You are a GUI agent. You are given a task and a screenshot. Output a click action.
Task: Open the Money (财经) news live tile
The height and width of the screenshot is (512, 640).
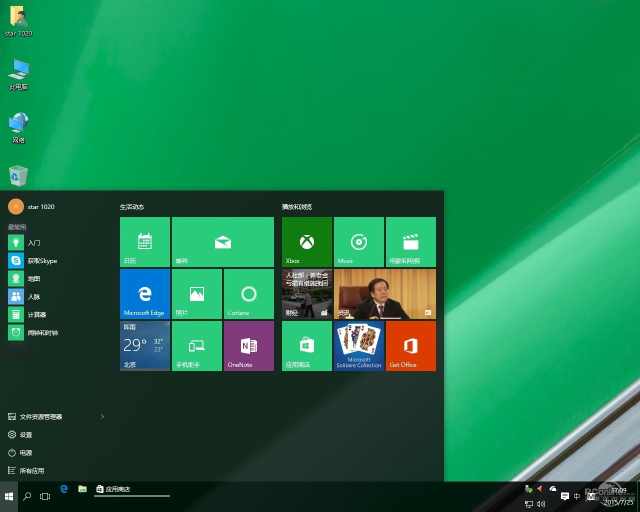coord(307,294)
